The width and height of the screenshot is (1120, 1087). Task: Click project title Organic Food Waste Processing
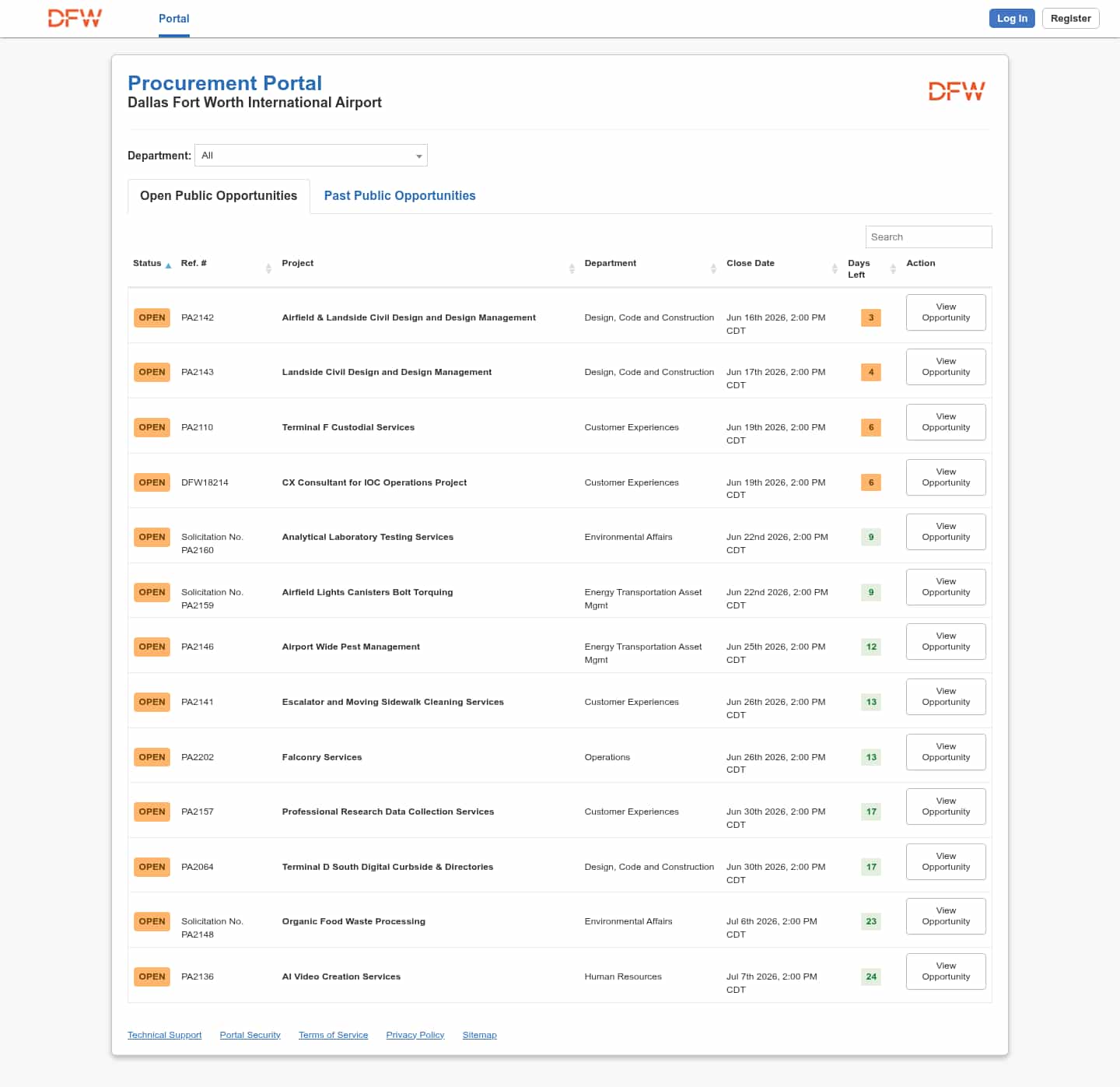[353, 921]
